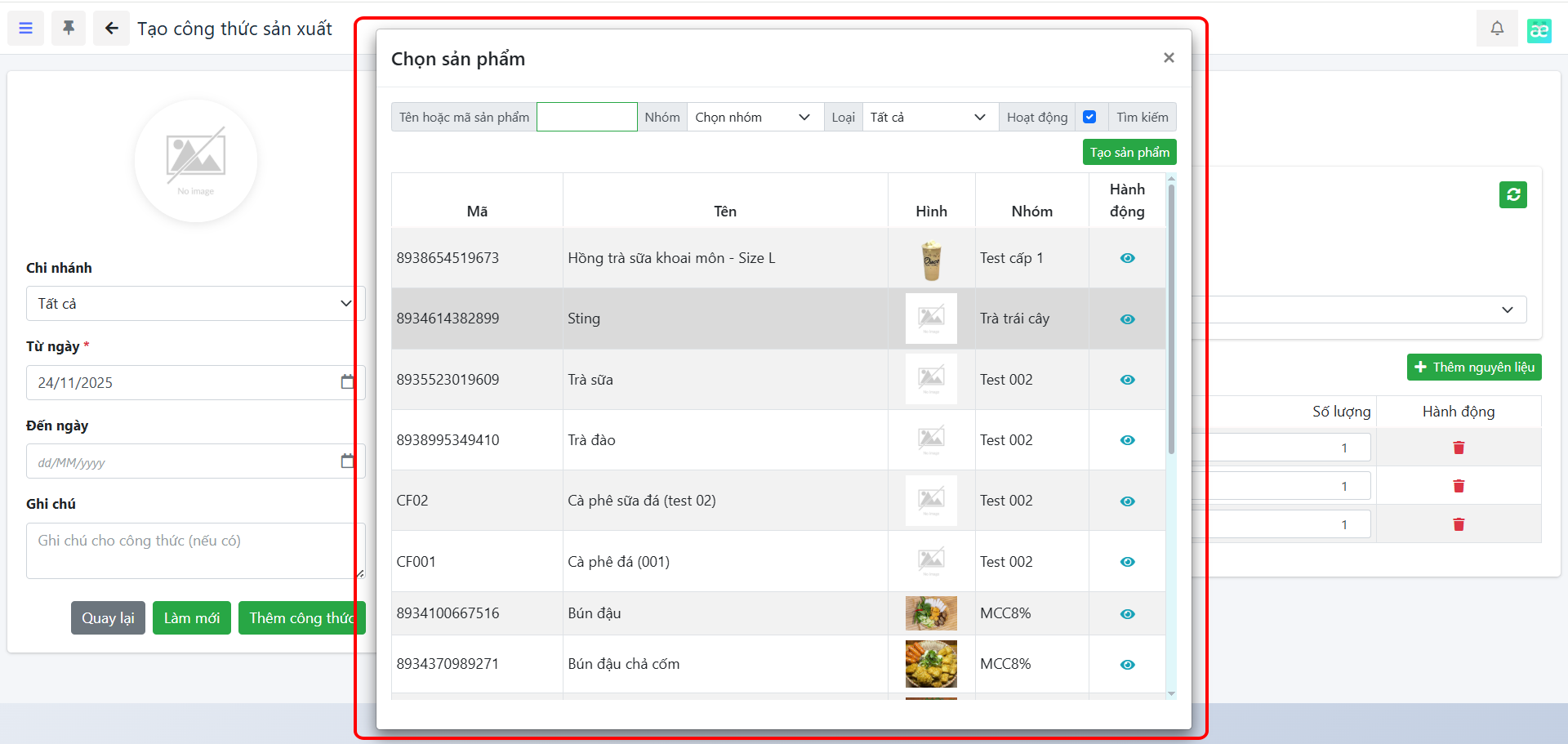Viewport: 1568px width, 744px height.
Task: Click the eye icon for Trà đào
Action: pyautogui.click(x=1127, y=440)
